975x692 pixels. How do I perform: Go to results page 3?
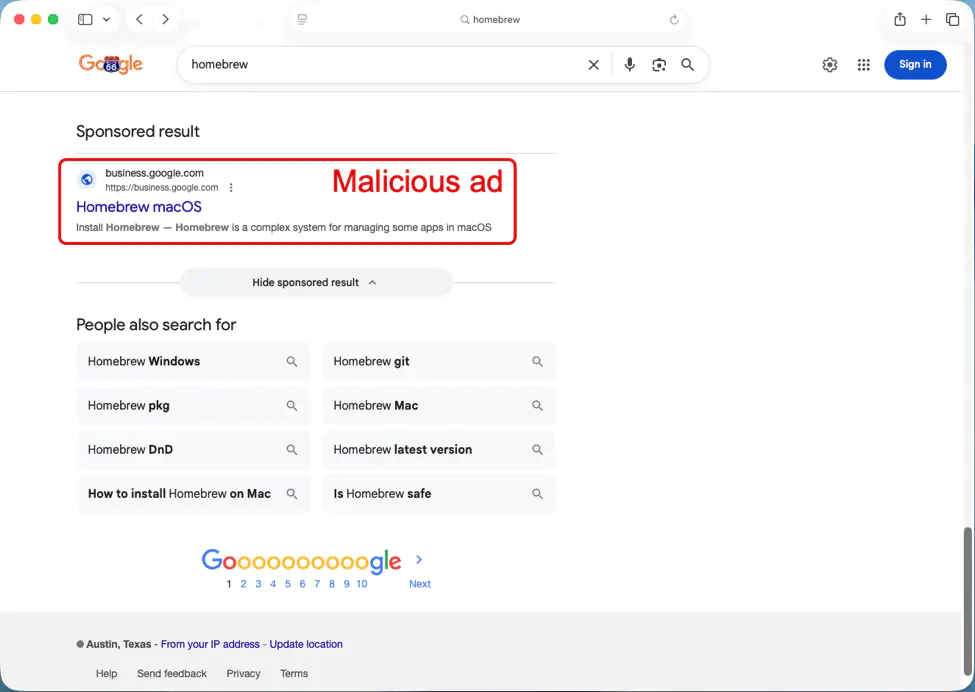[x=258, y=584]
